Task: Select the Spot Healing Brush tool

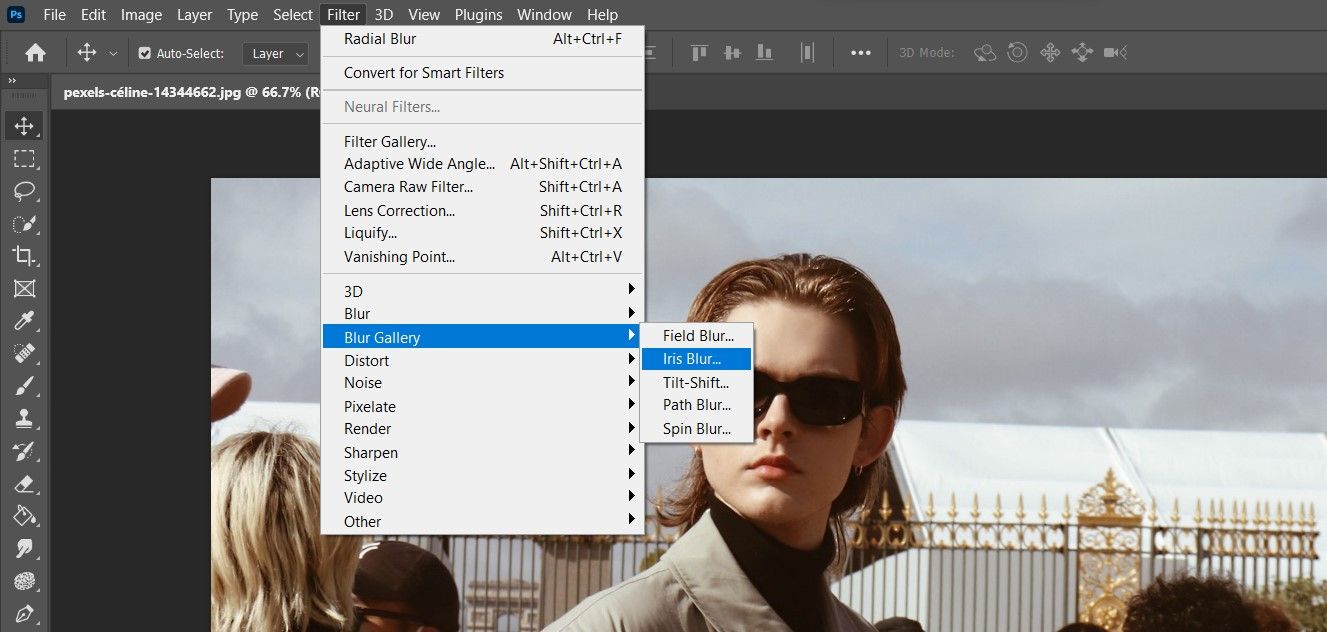Action: [25, 353]
